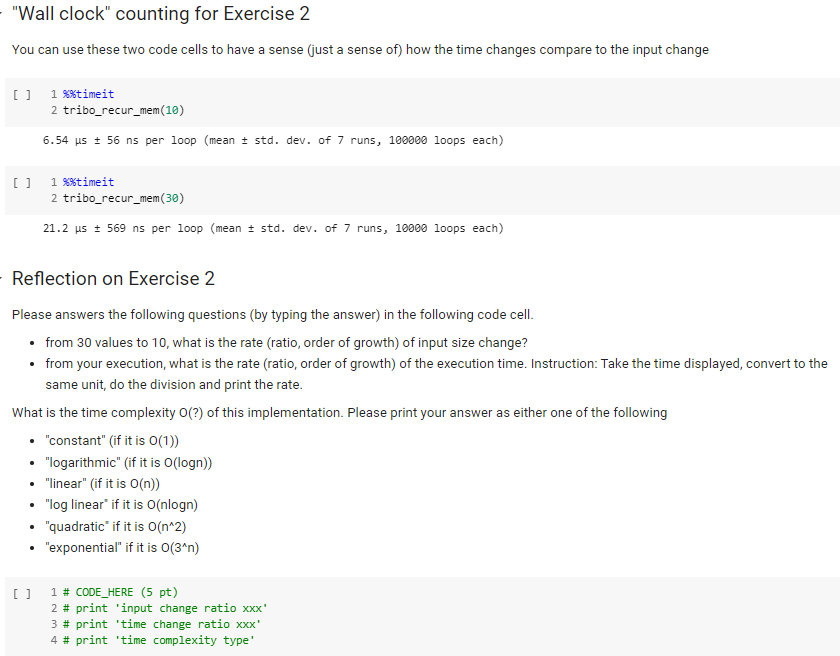Click line 2 of the CODE_HERE cell

[166, 608]
